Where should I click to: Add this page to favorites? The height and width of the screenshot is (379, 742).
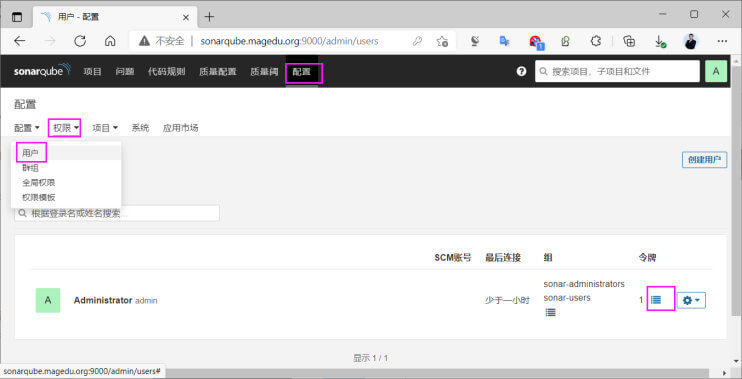coord(442,41)
